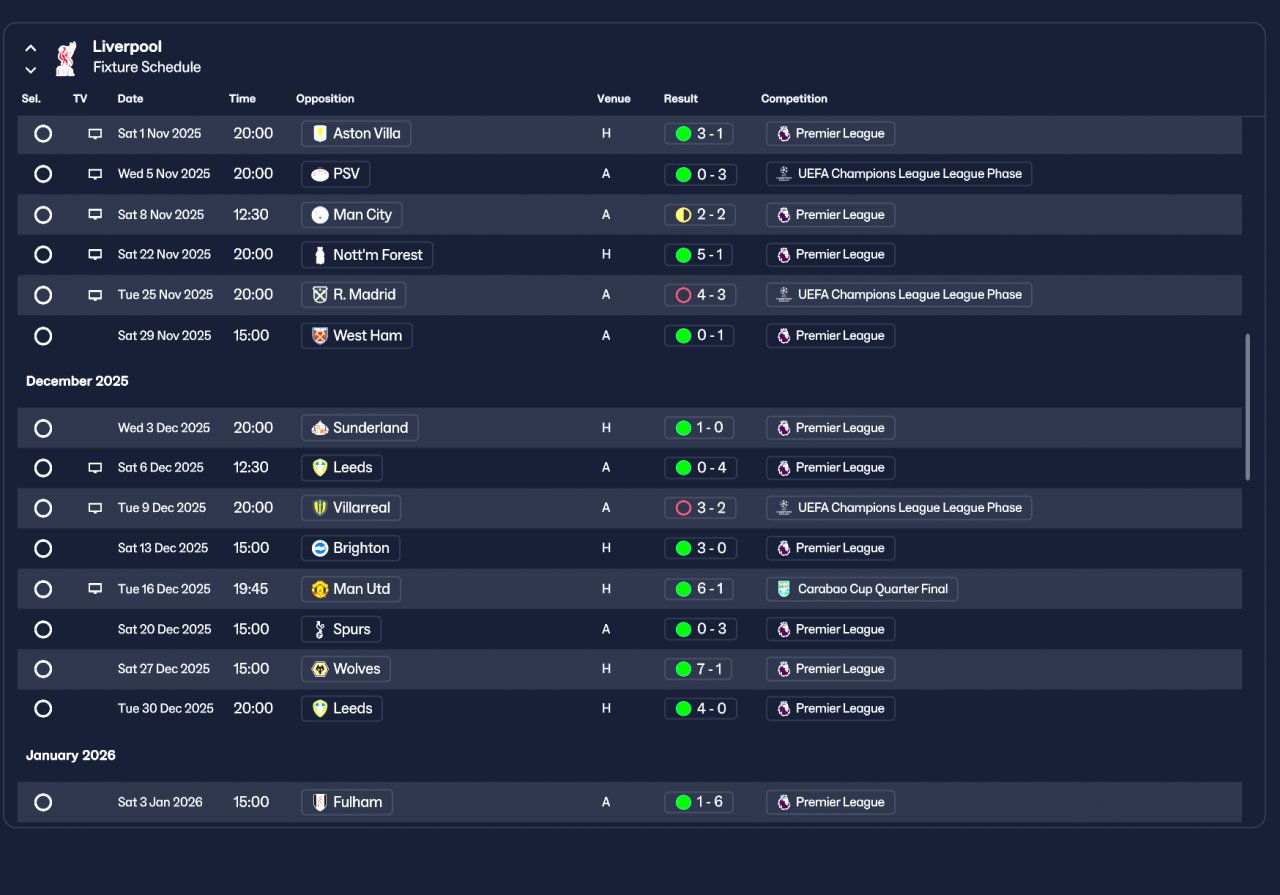Image resolution: width=1280 pixels, height=895 pixels.
Task: Select the radio button for Fulham fixture
Action: click(x=43, y=802)
